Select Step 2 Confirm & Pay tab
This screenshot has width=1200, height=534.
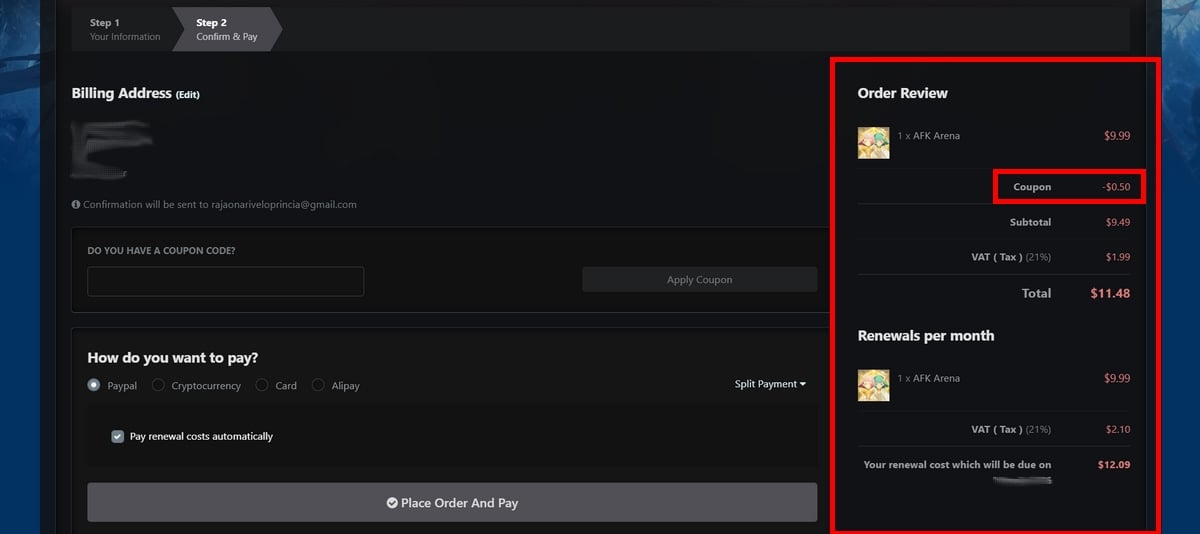point(226,29)
